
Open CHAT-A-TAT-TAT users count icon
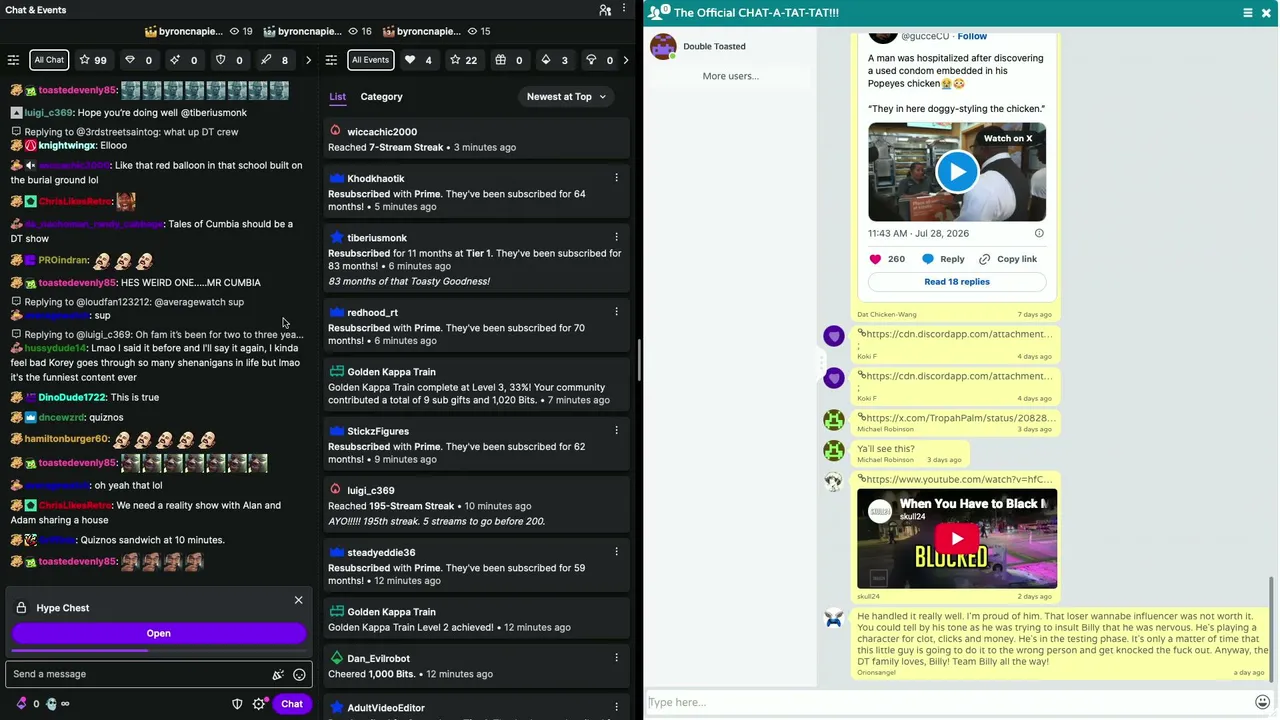(x=659, y=12)
